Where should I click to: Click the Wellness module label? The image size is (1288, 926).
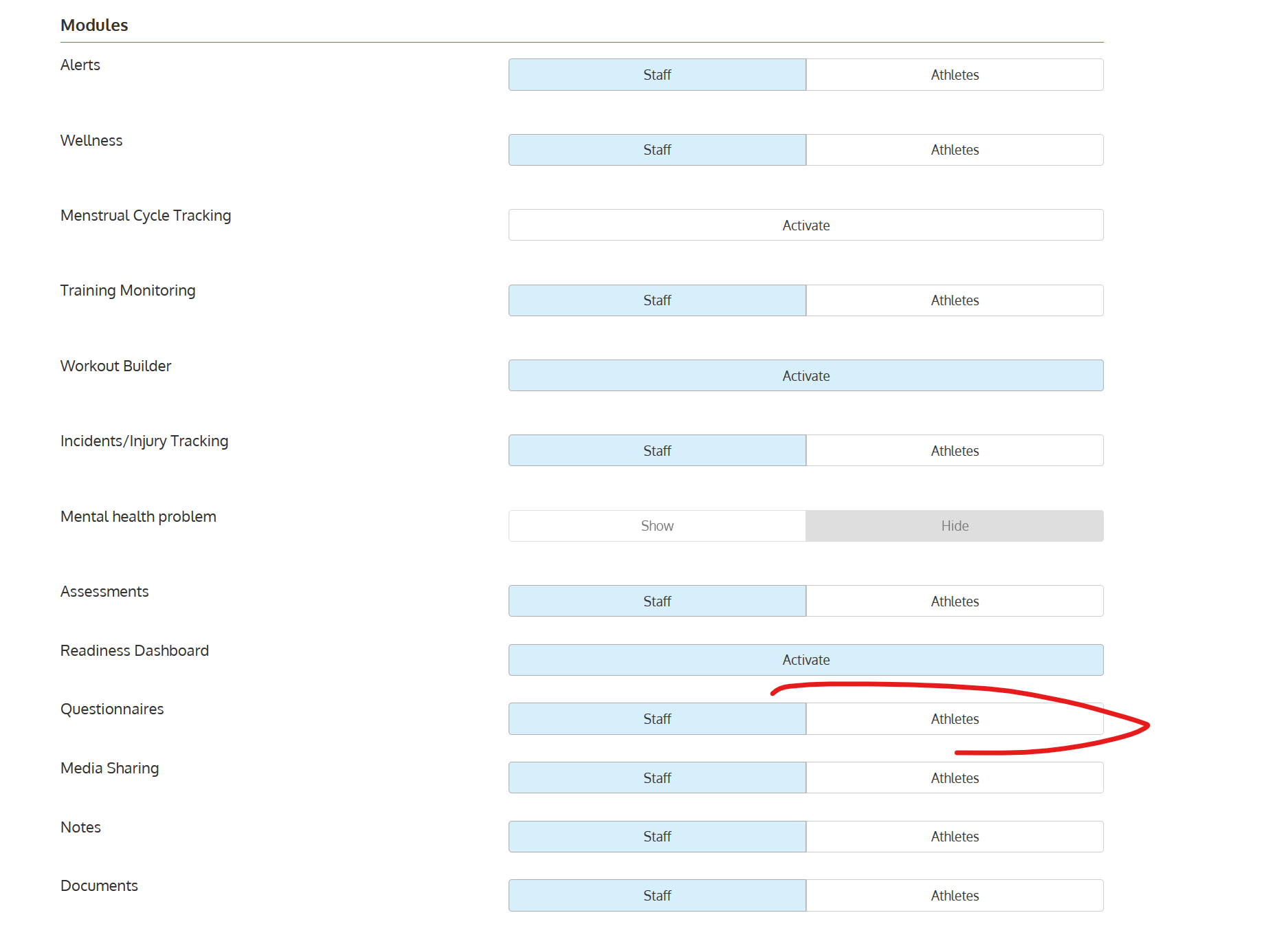(x=91, y=141)
